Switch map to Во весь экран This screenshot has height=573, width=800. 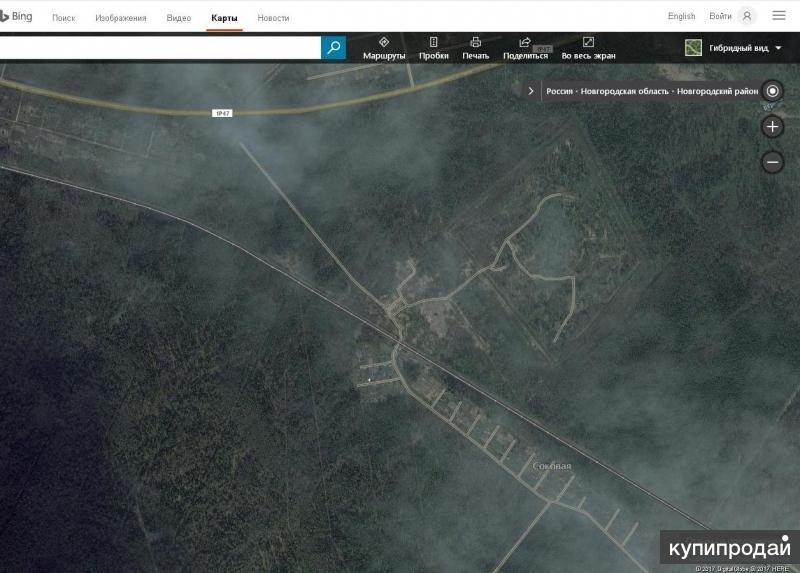tap(588, 48)
